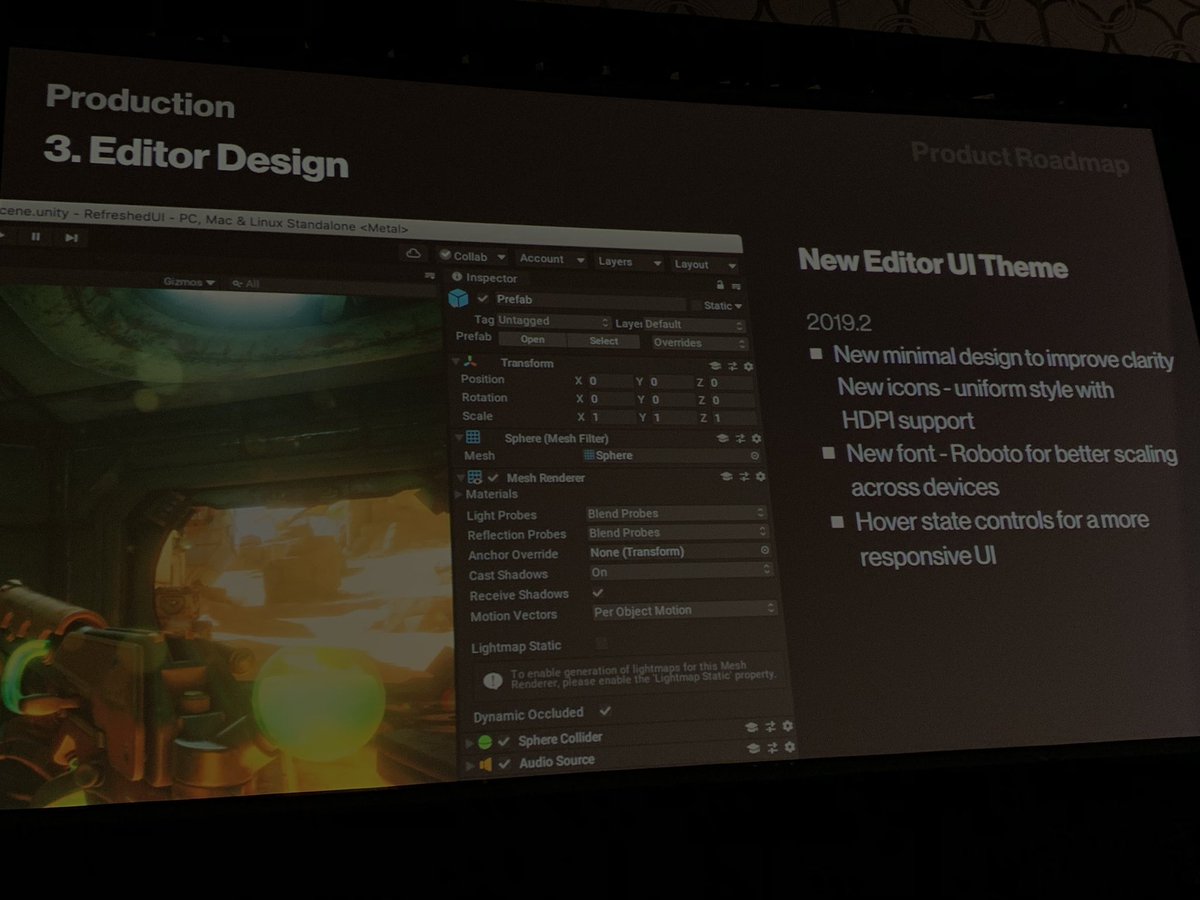
Task: Click the Transform component icon
Action: (471, 362)
